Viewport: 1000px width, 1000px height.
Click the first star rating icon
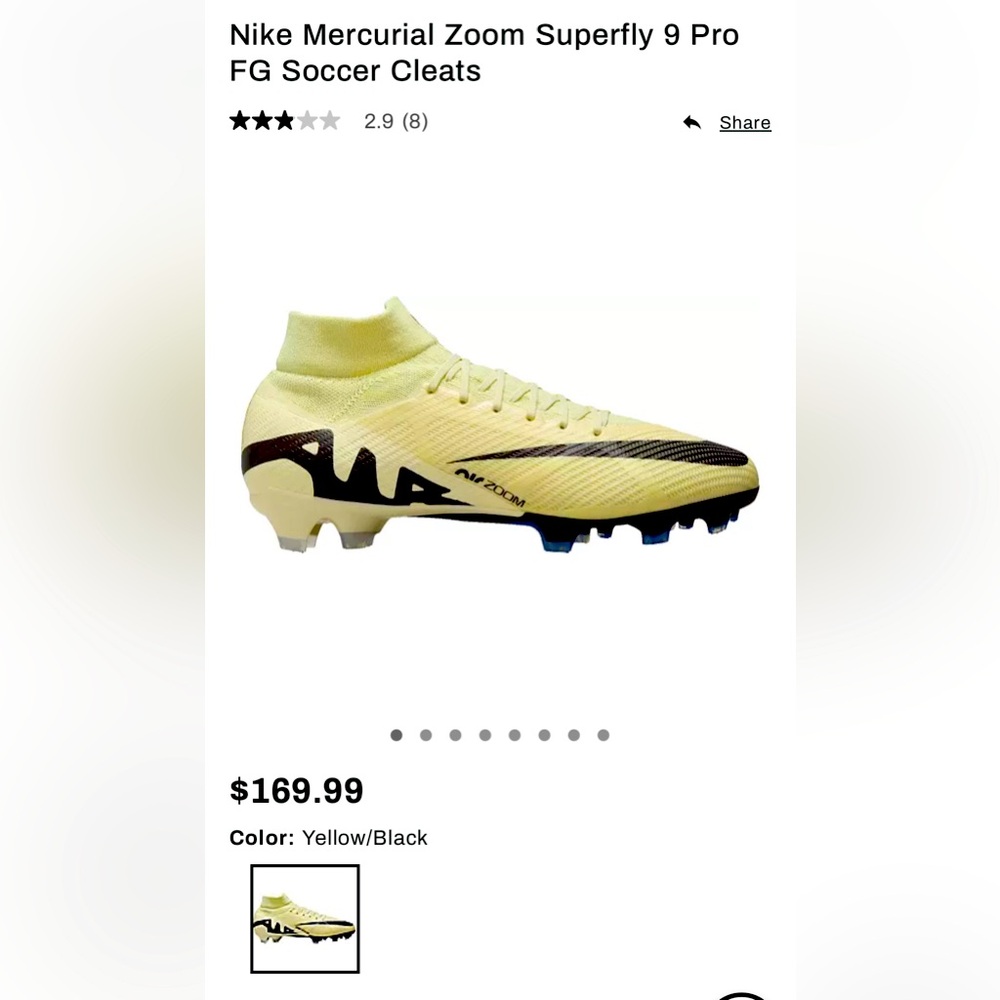point(240,120)
